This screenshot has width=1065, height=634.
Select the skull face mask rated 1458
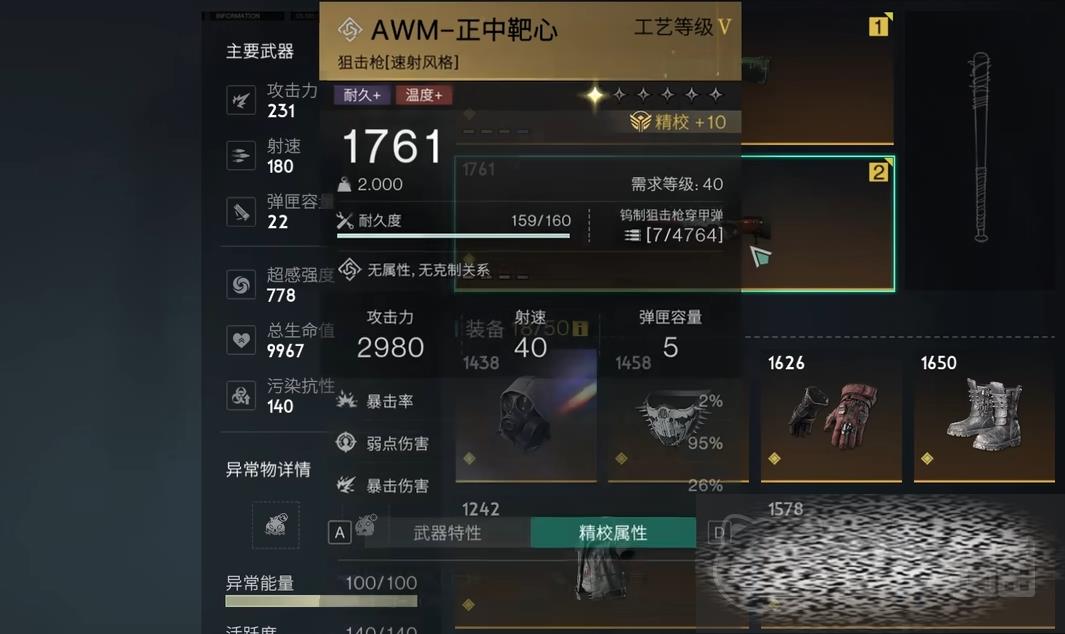678,416
